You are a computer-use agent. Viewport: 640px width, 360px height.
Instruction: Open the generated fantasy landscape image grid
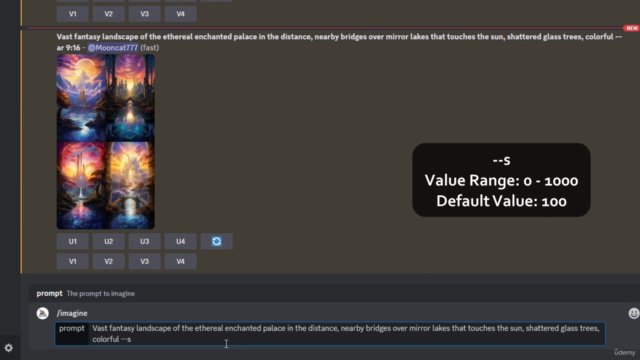pyautogui.click(x=106, y=142)
